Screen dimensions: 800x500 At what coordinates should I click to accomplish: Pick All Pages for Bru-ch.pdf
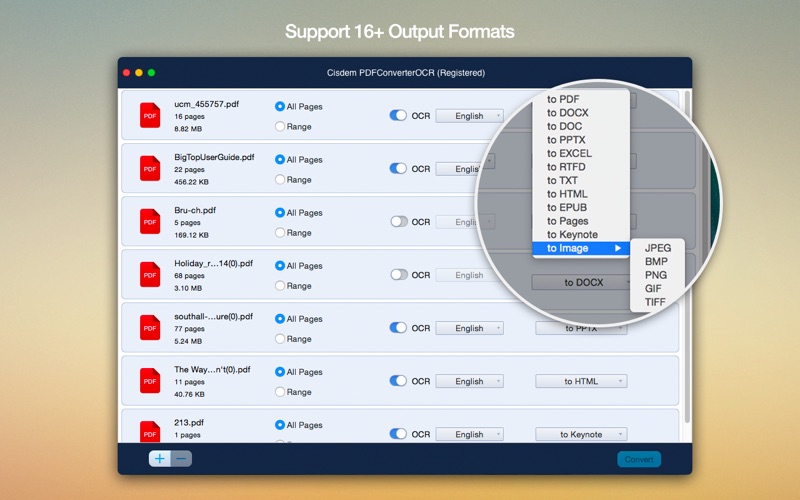pyautogui.click(x=280, y=212)
